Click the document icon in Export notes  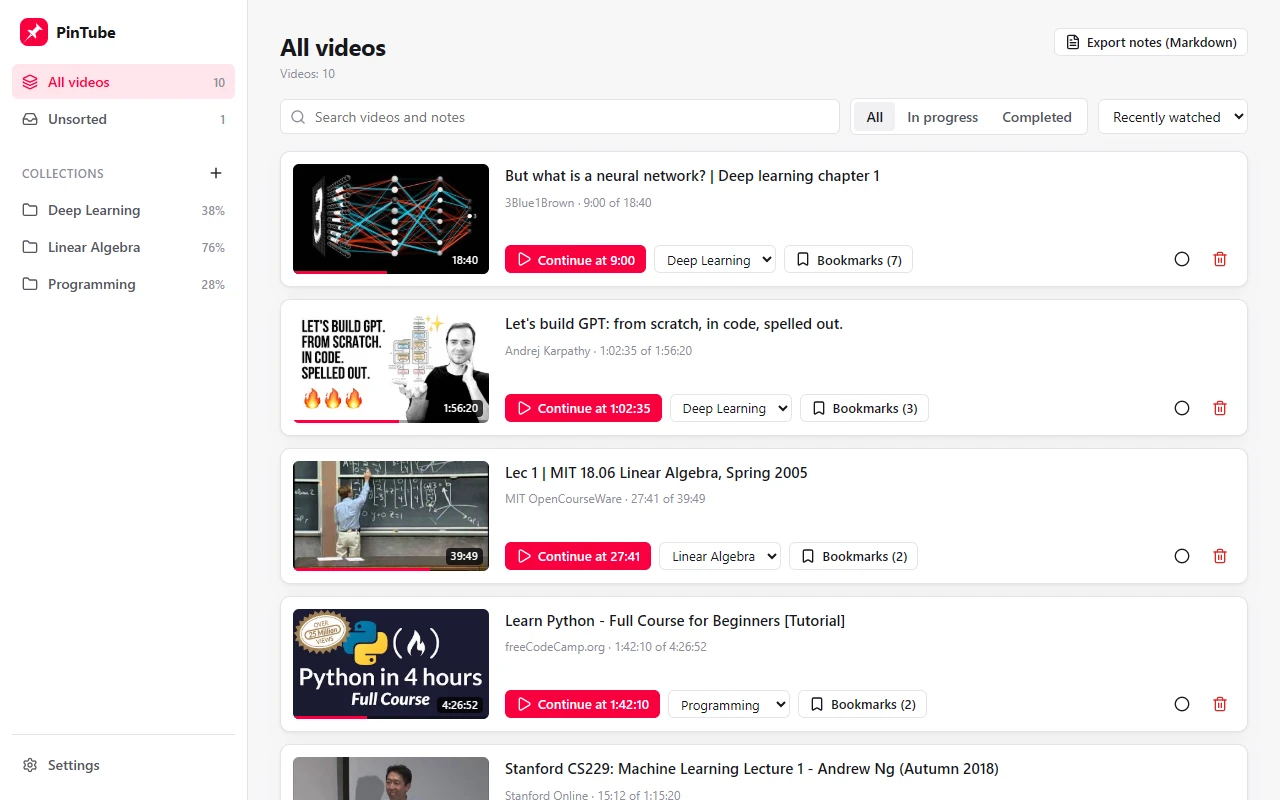1073,42
